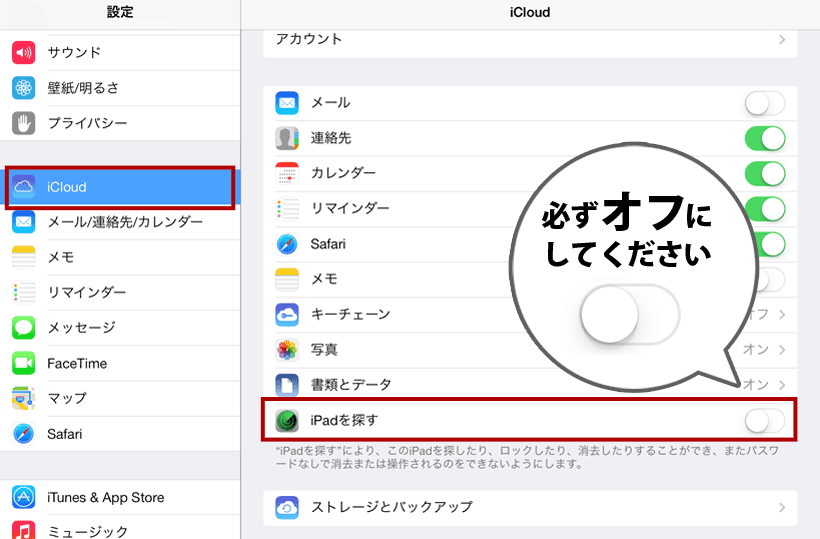Tap the メッセージ speech bubble icon
This screenshot has height=539, width=820.
[24, 328]
